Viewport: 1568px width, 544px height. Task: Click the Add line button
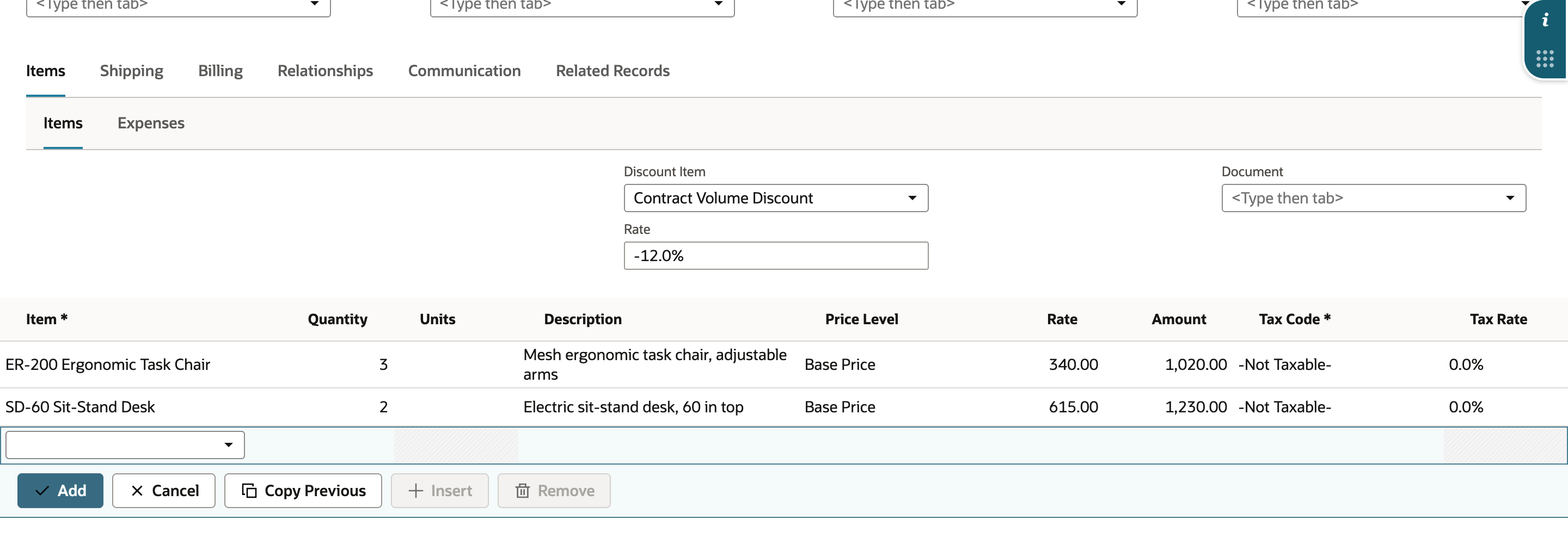click(60, 491)
